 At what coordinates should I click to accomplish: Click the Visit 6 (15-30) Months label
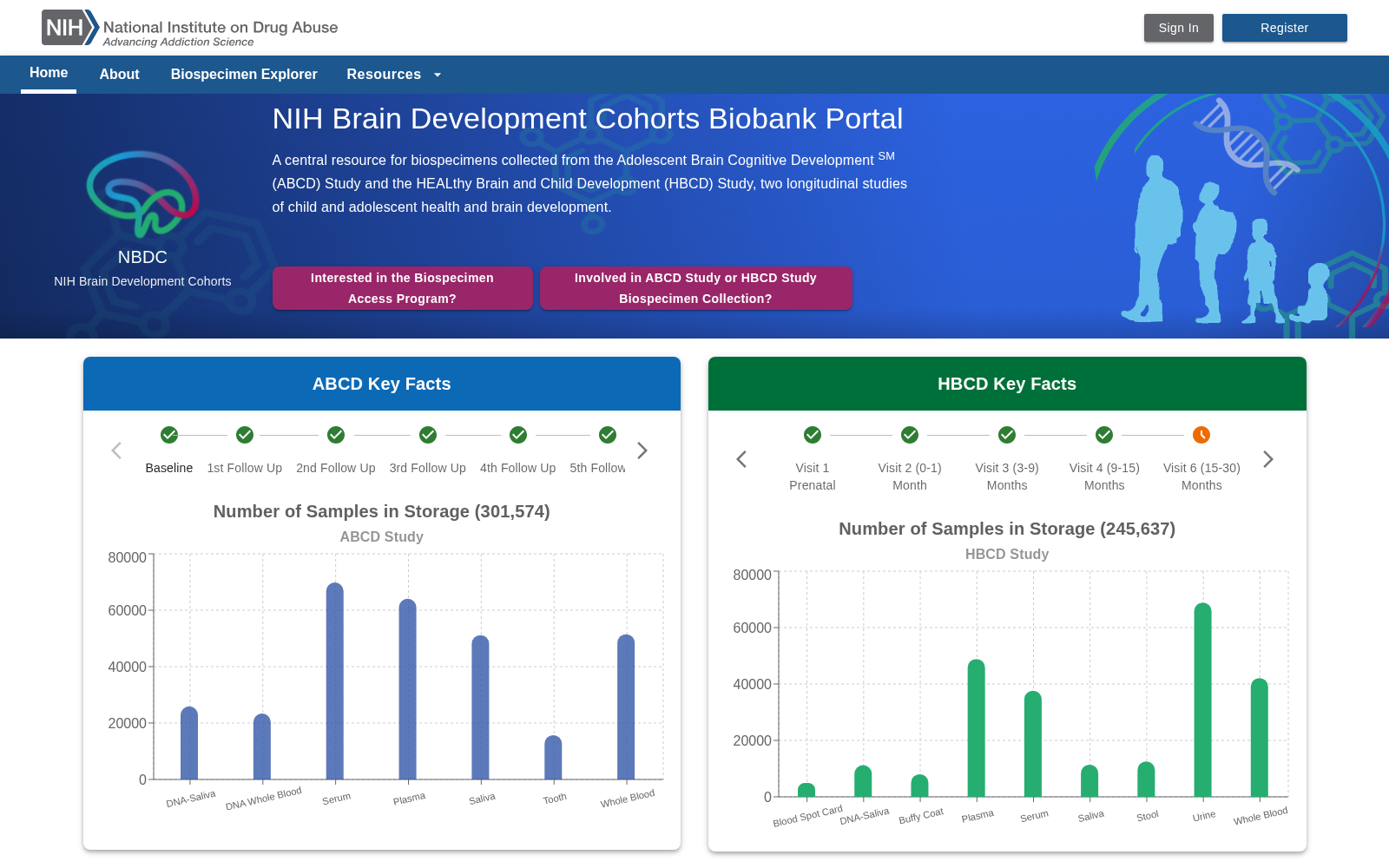(x=1201, y=477)
